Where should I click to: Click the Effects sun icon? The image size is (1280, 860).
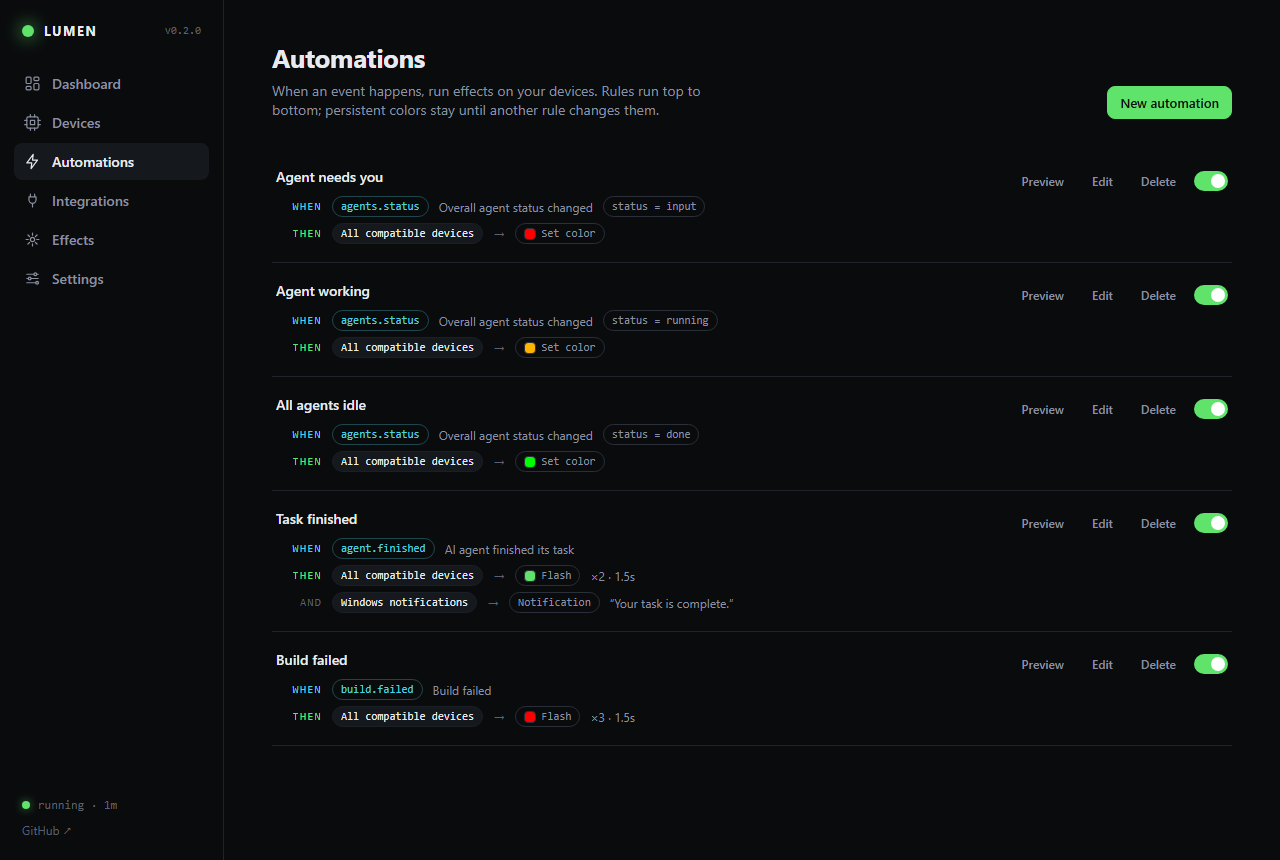click(x=32, y=240)
